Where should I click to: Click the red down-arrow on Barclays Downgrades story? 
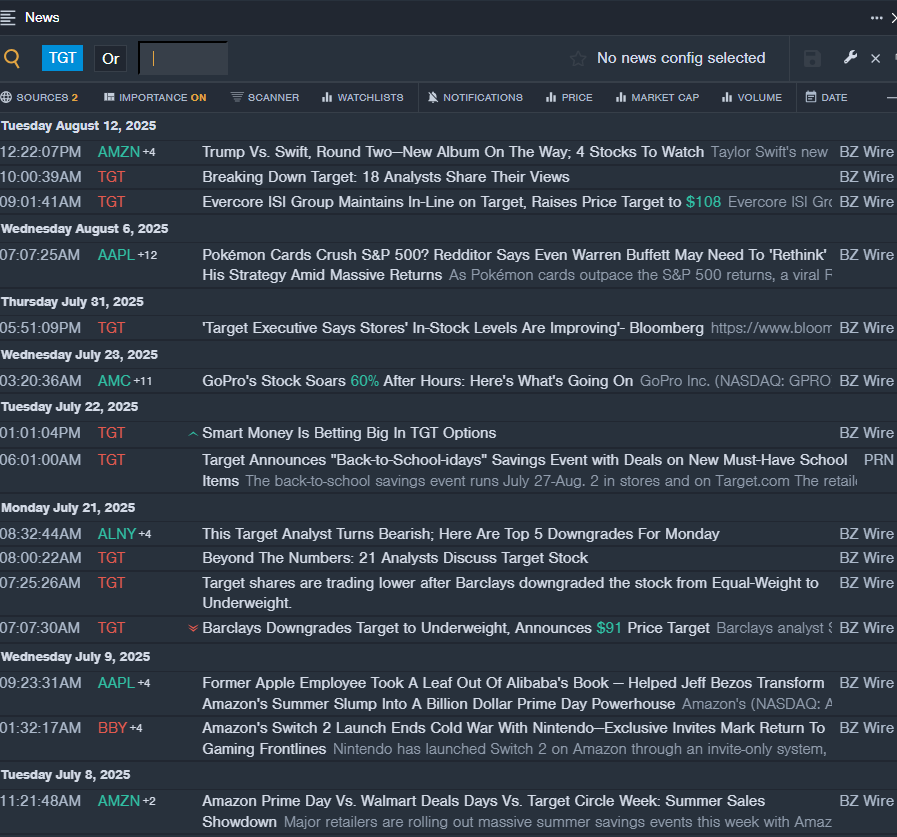tap(193, 628)
